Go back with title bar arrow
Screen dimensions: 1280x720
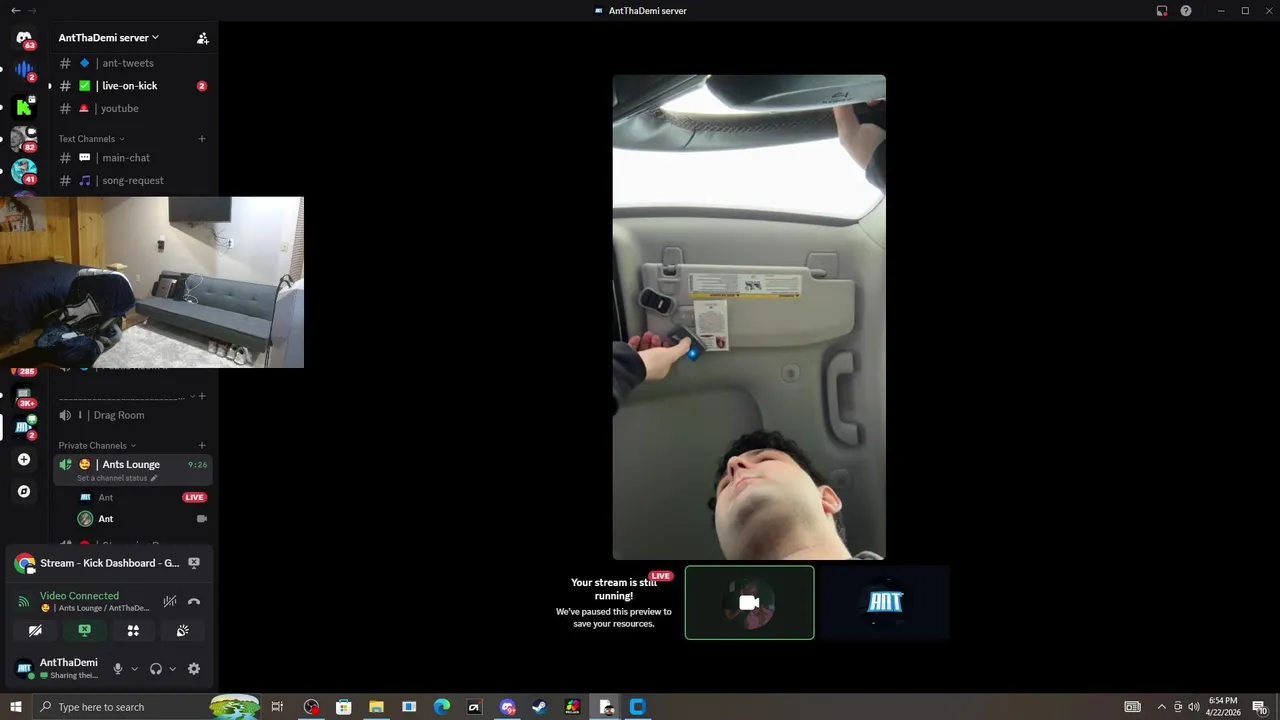(x=15, y=10)
